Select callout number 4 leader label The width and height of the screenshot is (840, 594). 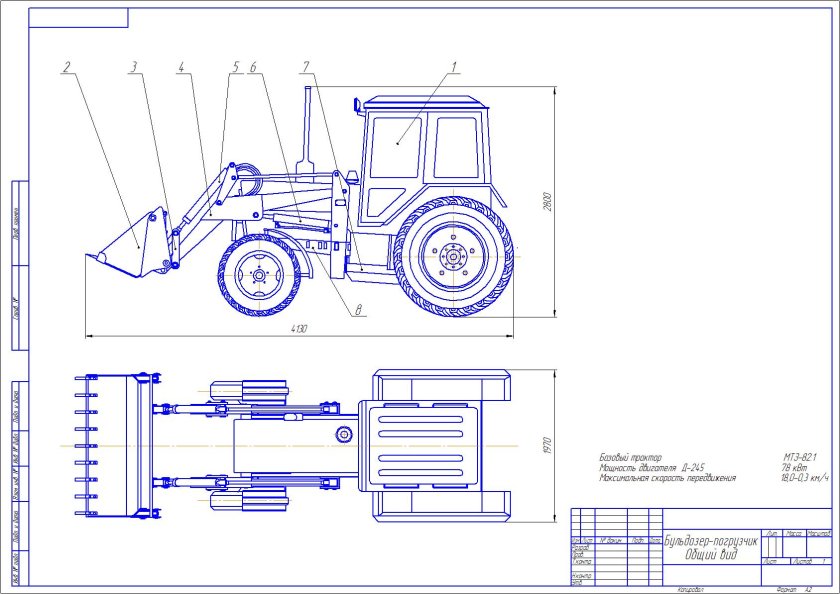click(181, 68)
